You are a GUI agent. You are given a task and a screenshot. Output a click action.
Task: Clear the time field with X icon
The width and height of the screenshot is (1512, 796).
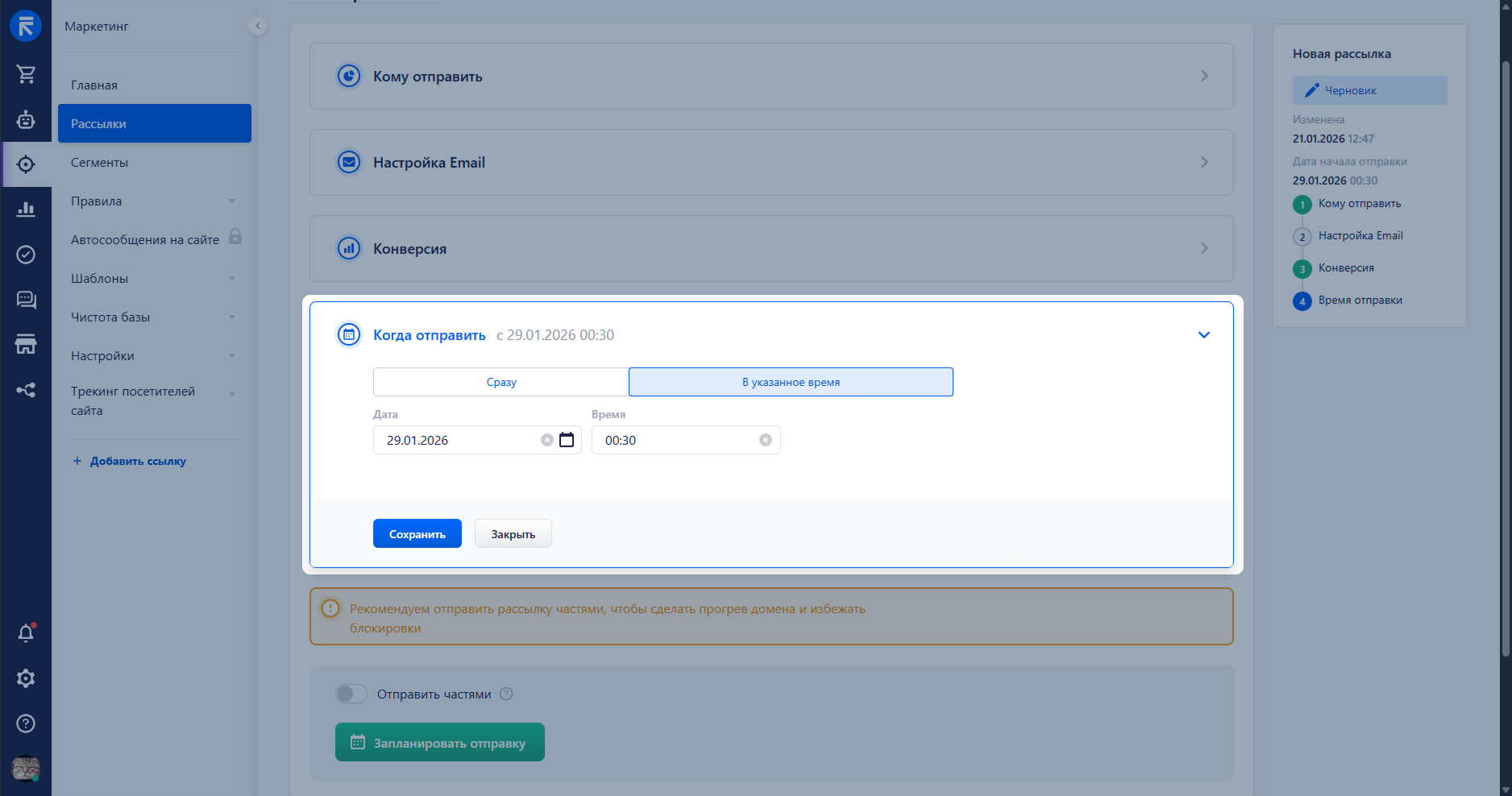click(765, 440)
